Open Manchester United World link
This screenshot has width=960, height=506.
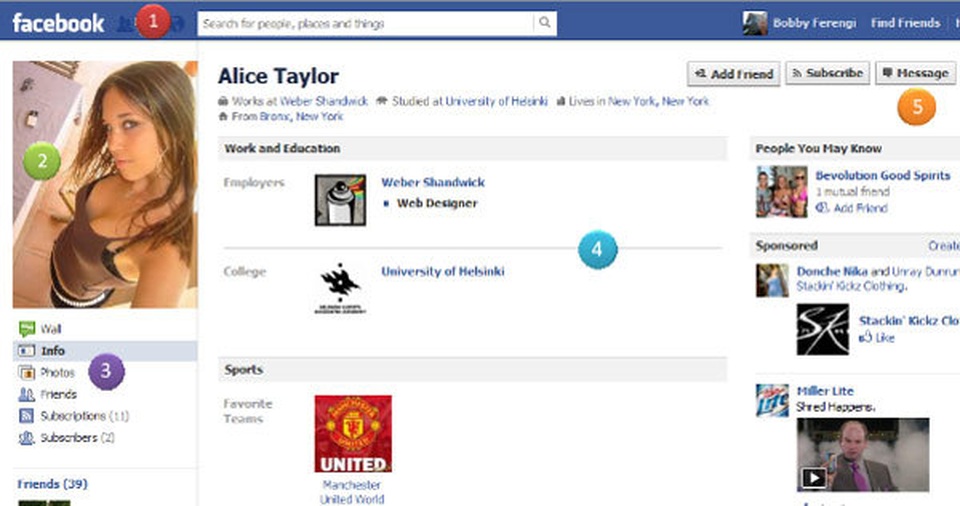[x=352, y=492]
